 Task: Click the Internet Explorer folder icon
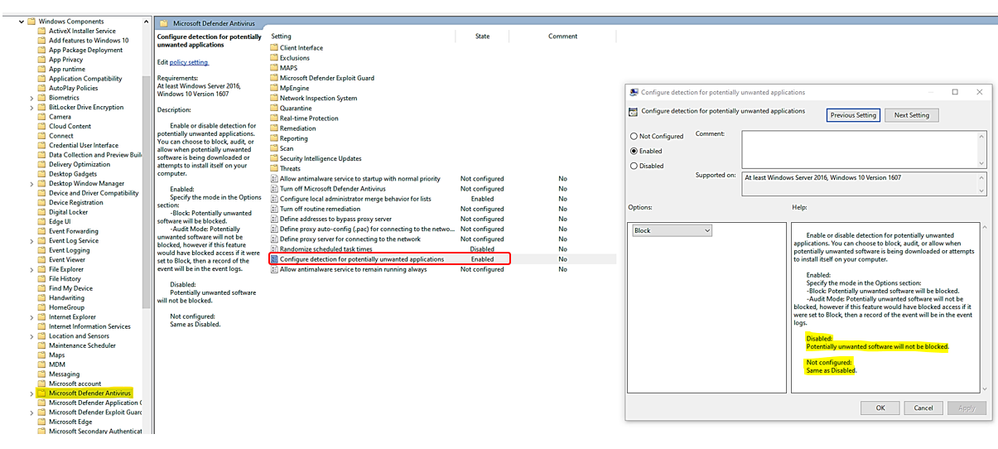coord(41,317)
